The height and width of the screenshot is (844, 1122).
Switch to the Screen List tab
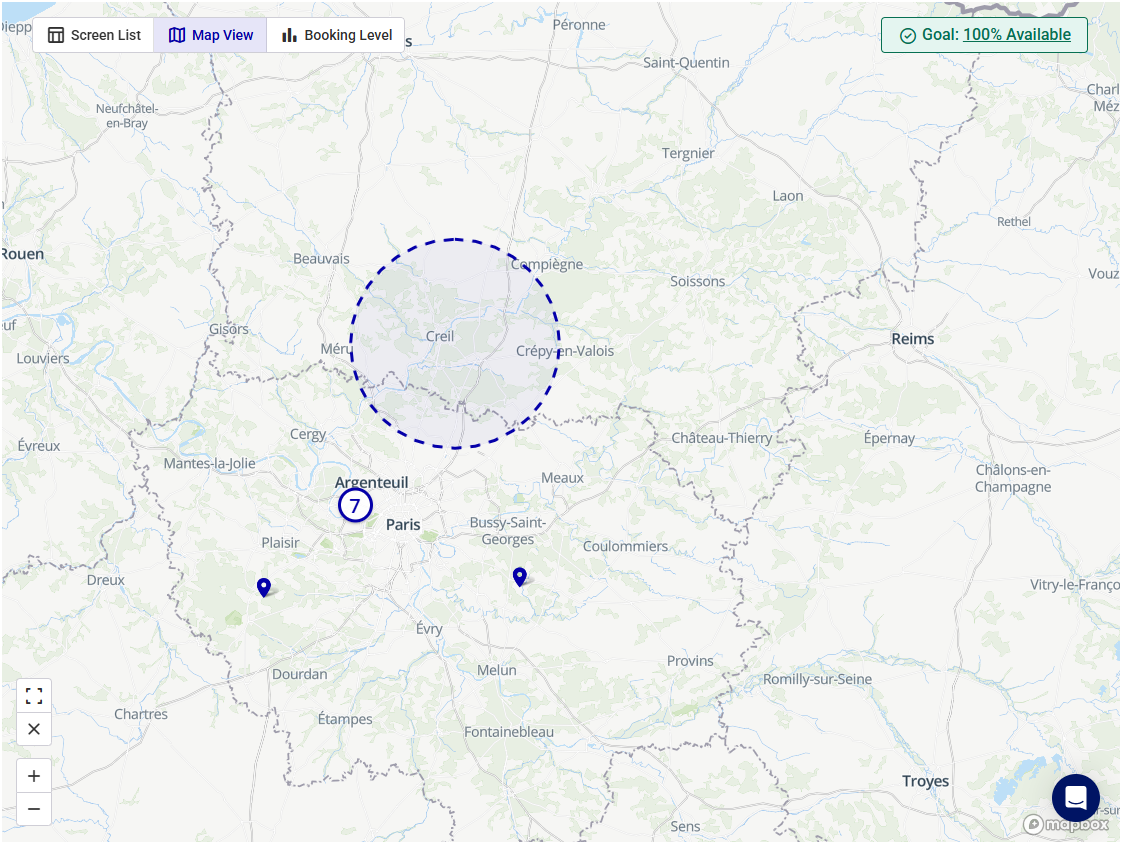coord(94,35)
